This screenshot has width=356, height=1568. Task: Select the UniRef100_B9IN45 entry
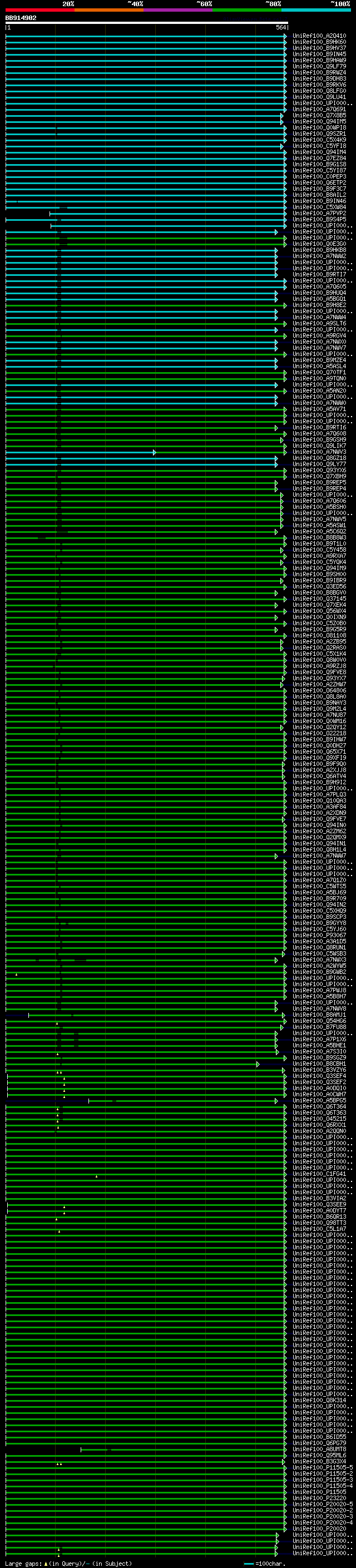(319, 54)
